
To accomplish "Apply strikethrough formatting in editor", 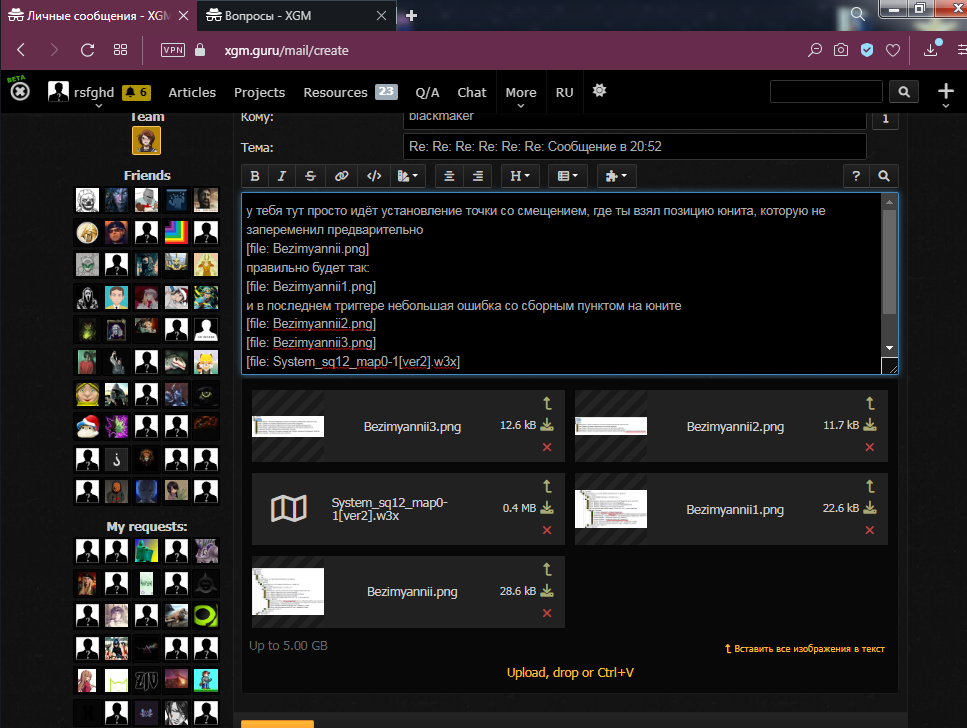I will (x=310, y=176).
